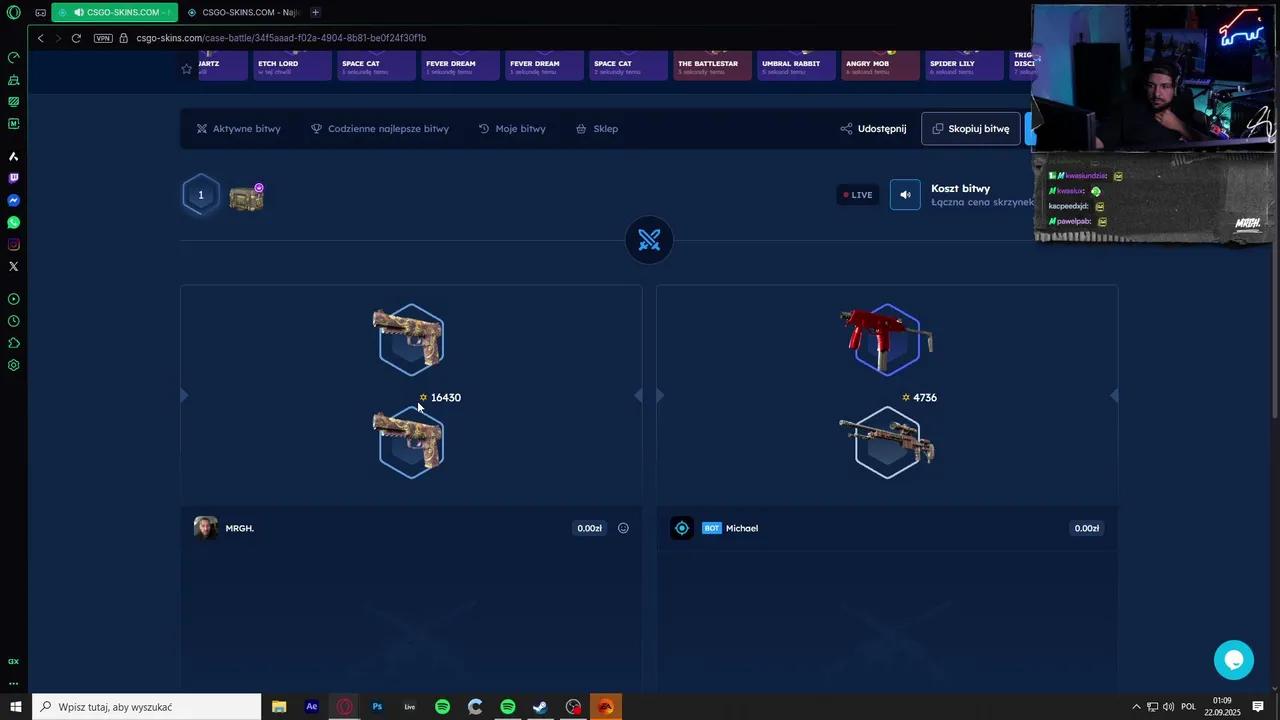The image size is (1280, 720).
Task: Open the sidebar Player icon
Action: coord(13,299)
